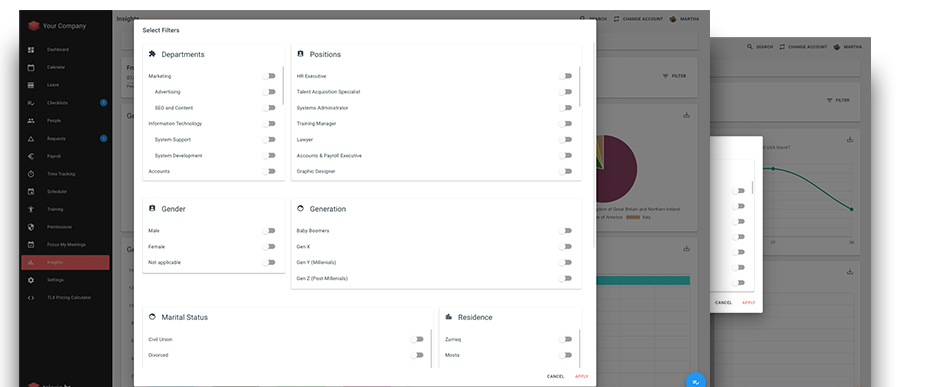Toggle Talent Acquisition Specialist filter
Screen dimensions: 927x387
(x=566, y=92)
